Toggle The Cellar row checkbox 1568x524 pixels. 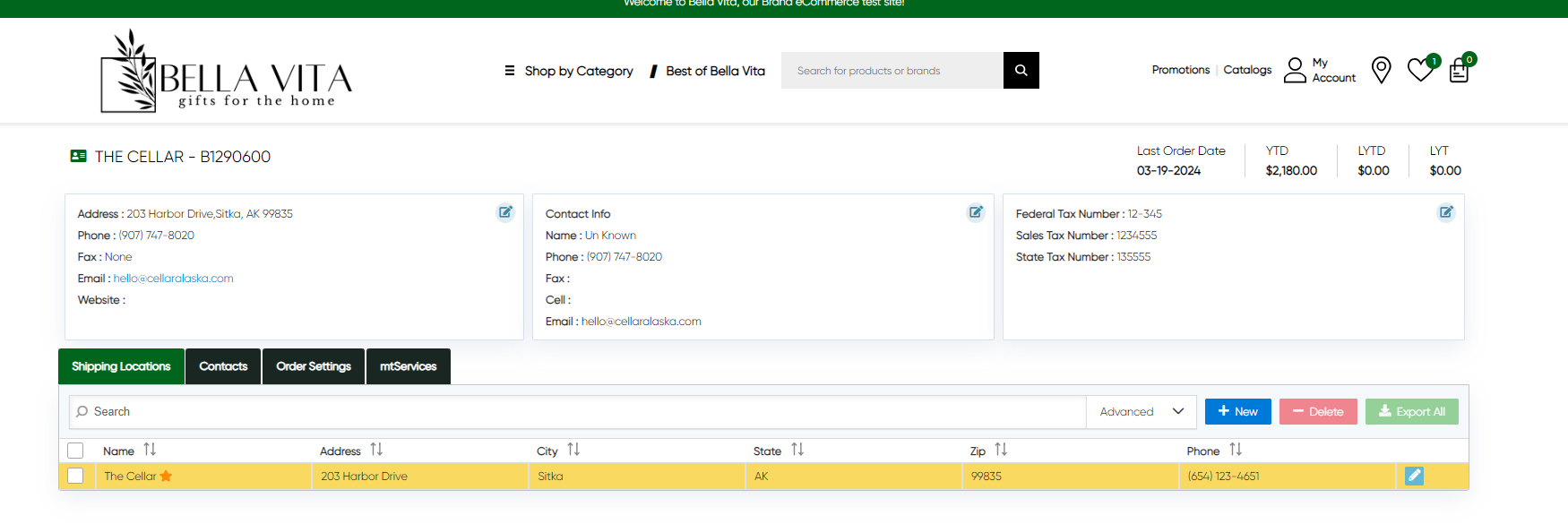[x=75, y=476]
